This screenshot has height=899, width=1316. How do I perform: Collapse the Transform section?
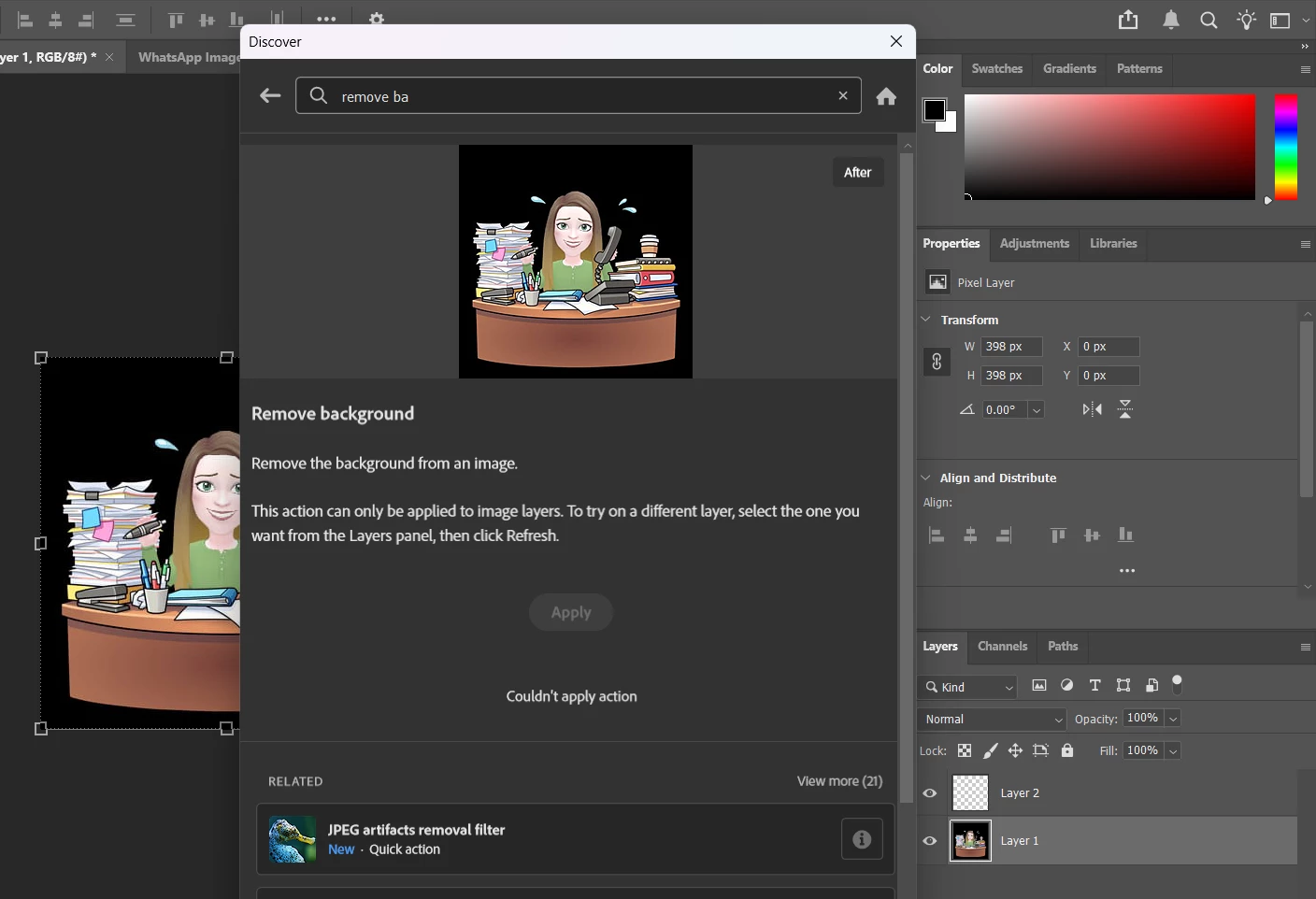click(x=926, y=320)
